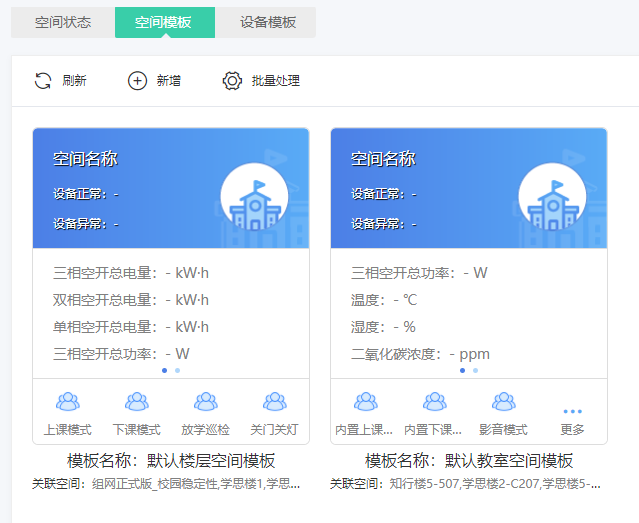Click the 内置上课... people icon
This screenshot has width=639, height=523.
(366, 402)
